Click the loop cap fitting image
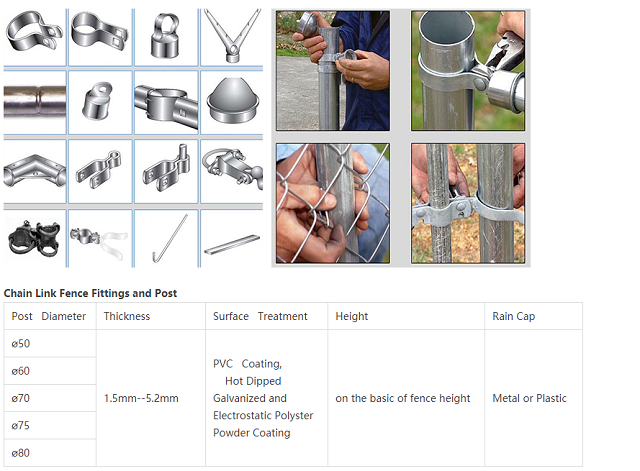 (166, 37)
